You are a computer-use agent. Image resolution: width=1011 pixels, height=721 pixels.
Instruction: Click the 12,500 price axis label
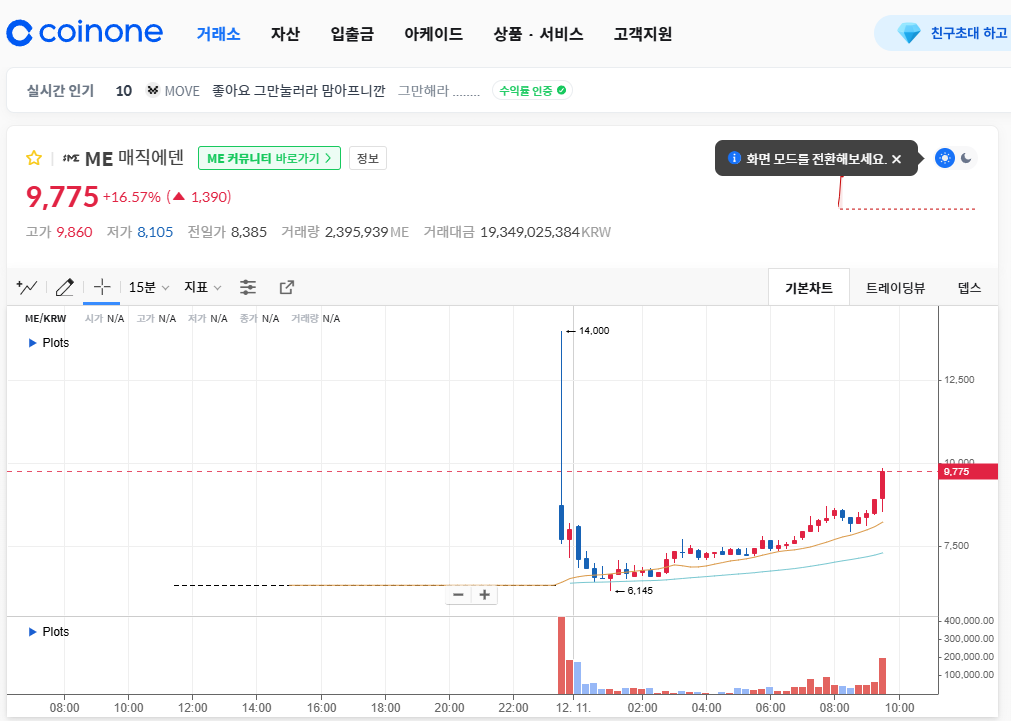click(959, 379)
